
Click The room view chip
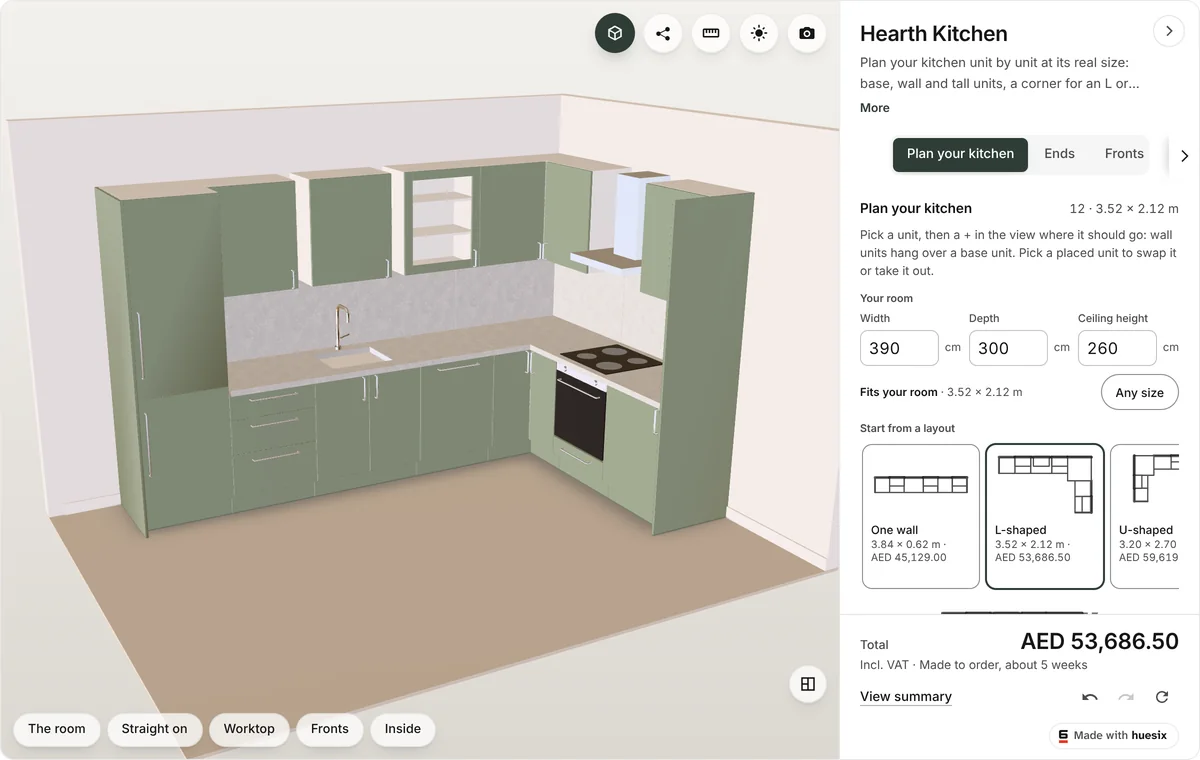click(57, 729)
